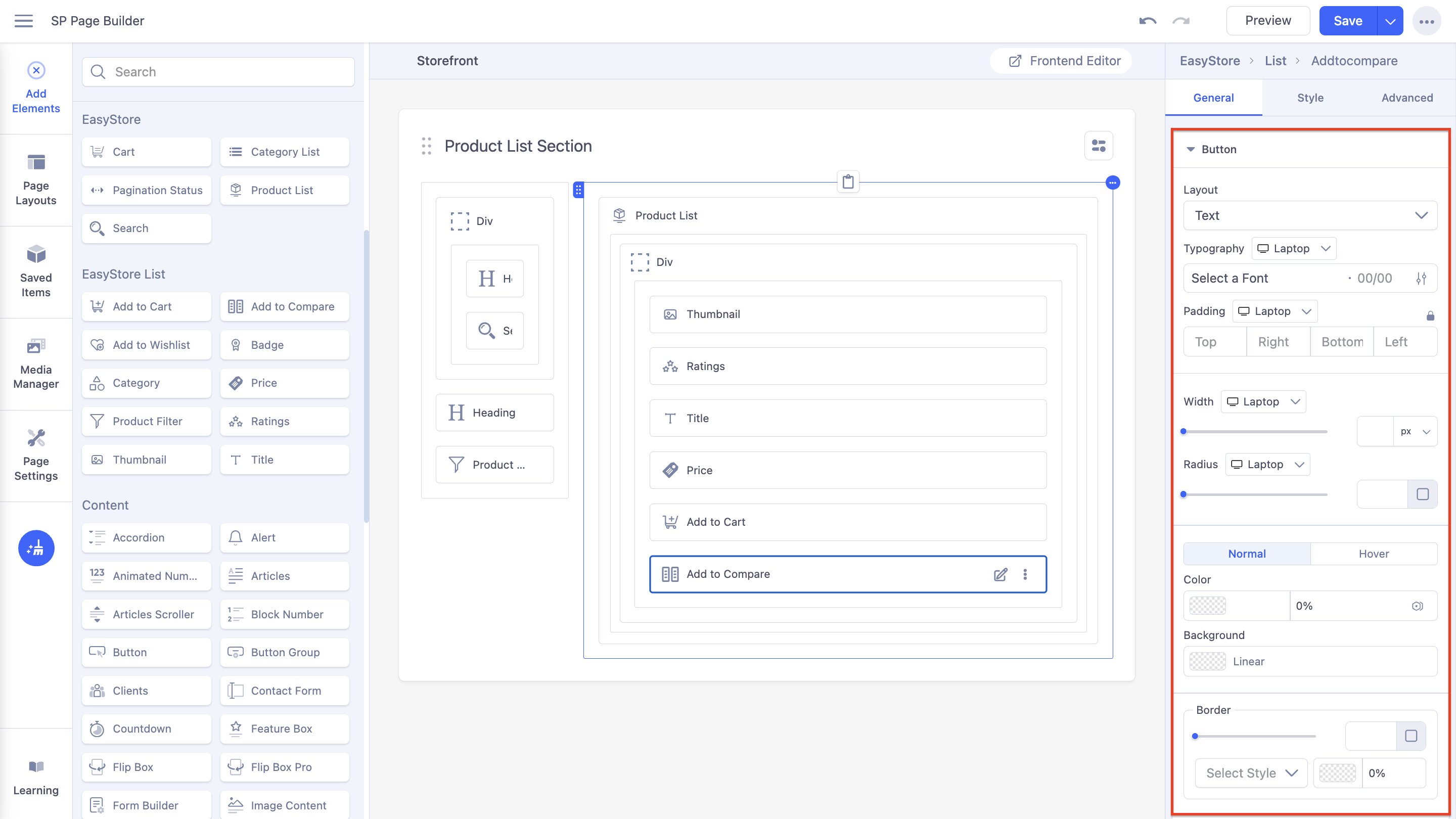Click the Preview button
The width and height of the screenshot is (1456, 819).
click(1268, 21)
